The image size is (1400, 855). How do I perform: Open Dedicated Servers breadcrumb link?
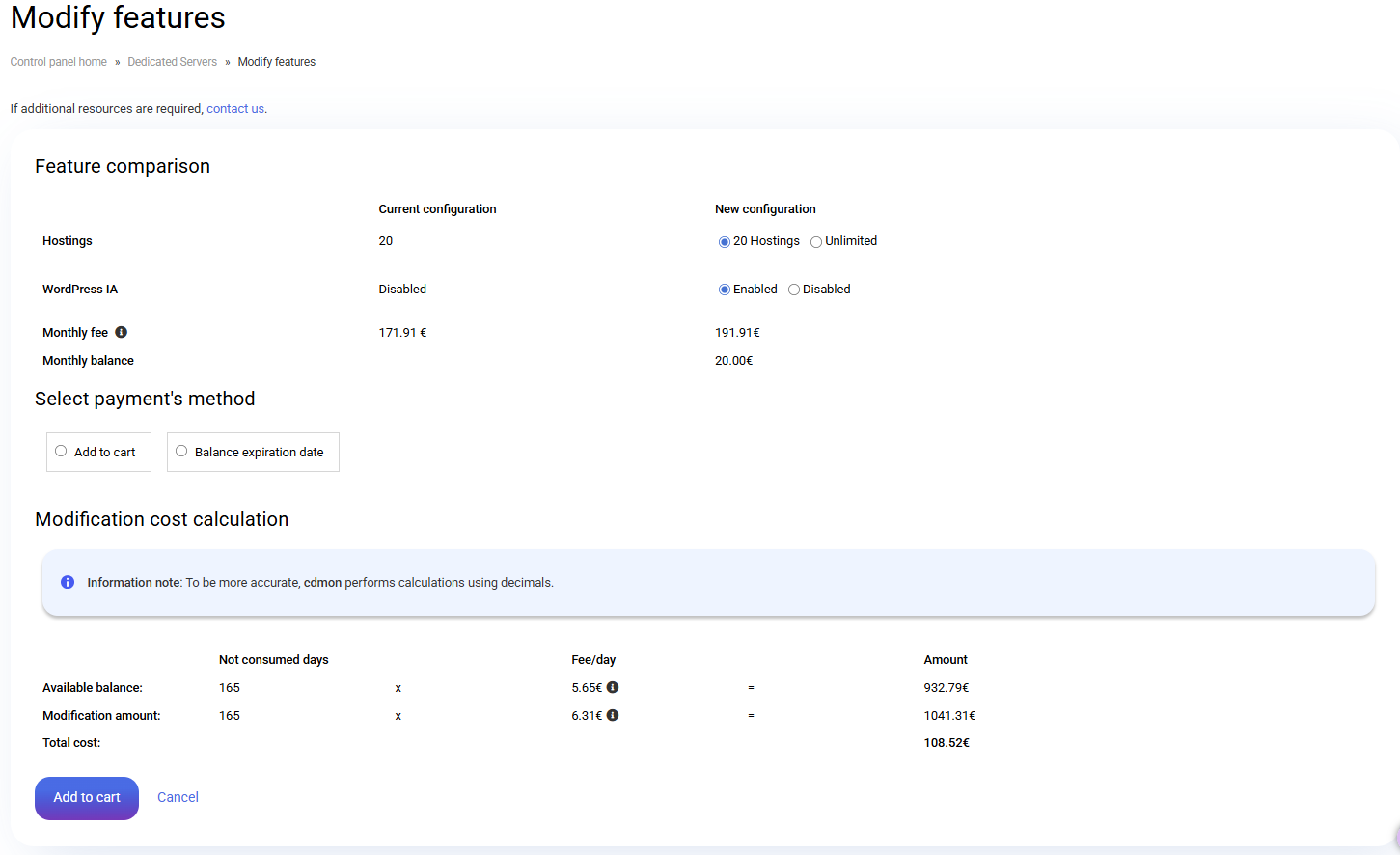tap(173, 62)
